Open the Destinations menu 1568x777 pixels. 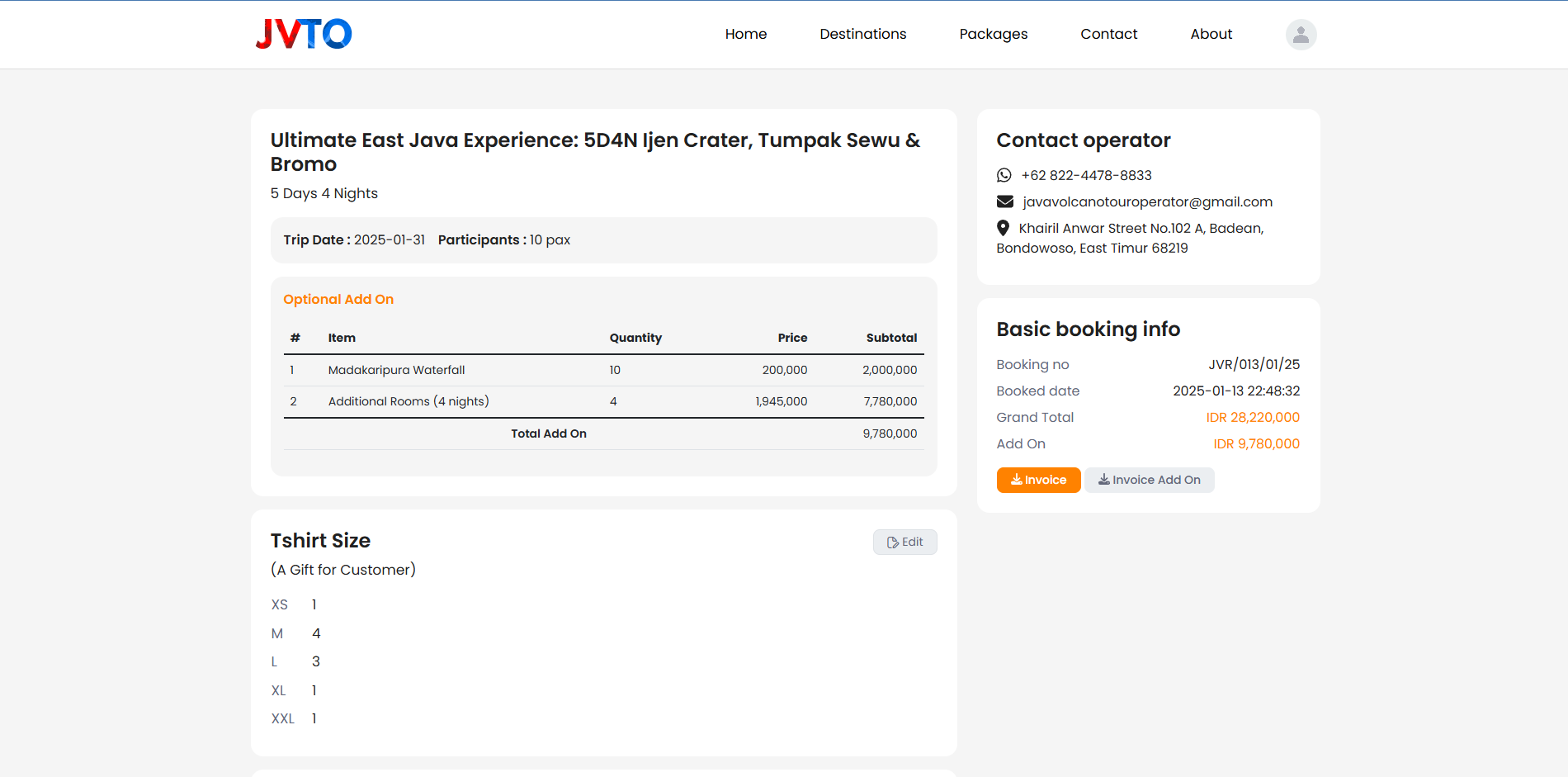pyautogui.click(x=862, y=34)
